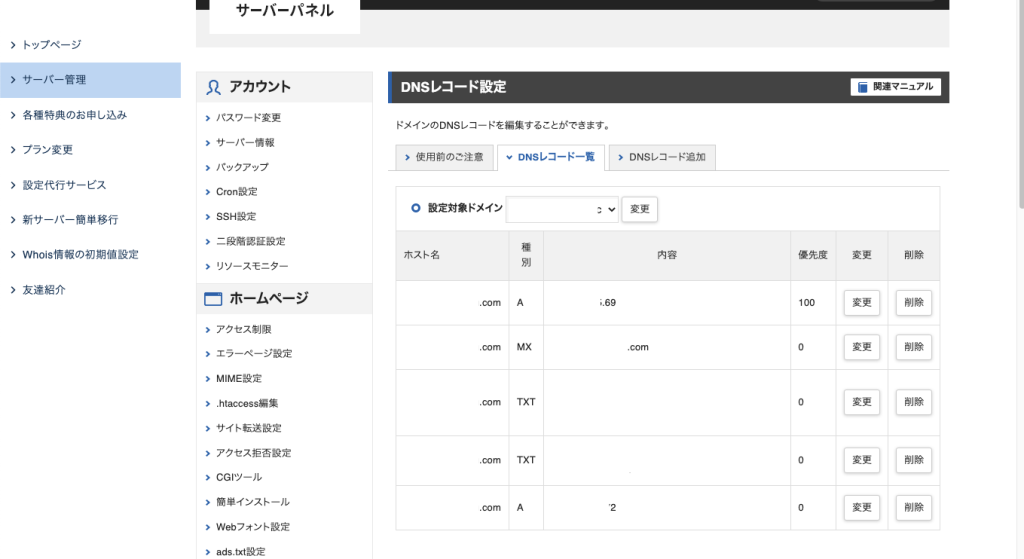Screen dimensions: 1024x559
Task: Open アクセス拒否設定 link
Action: (253, 453)
